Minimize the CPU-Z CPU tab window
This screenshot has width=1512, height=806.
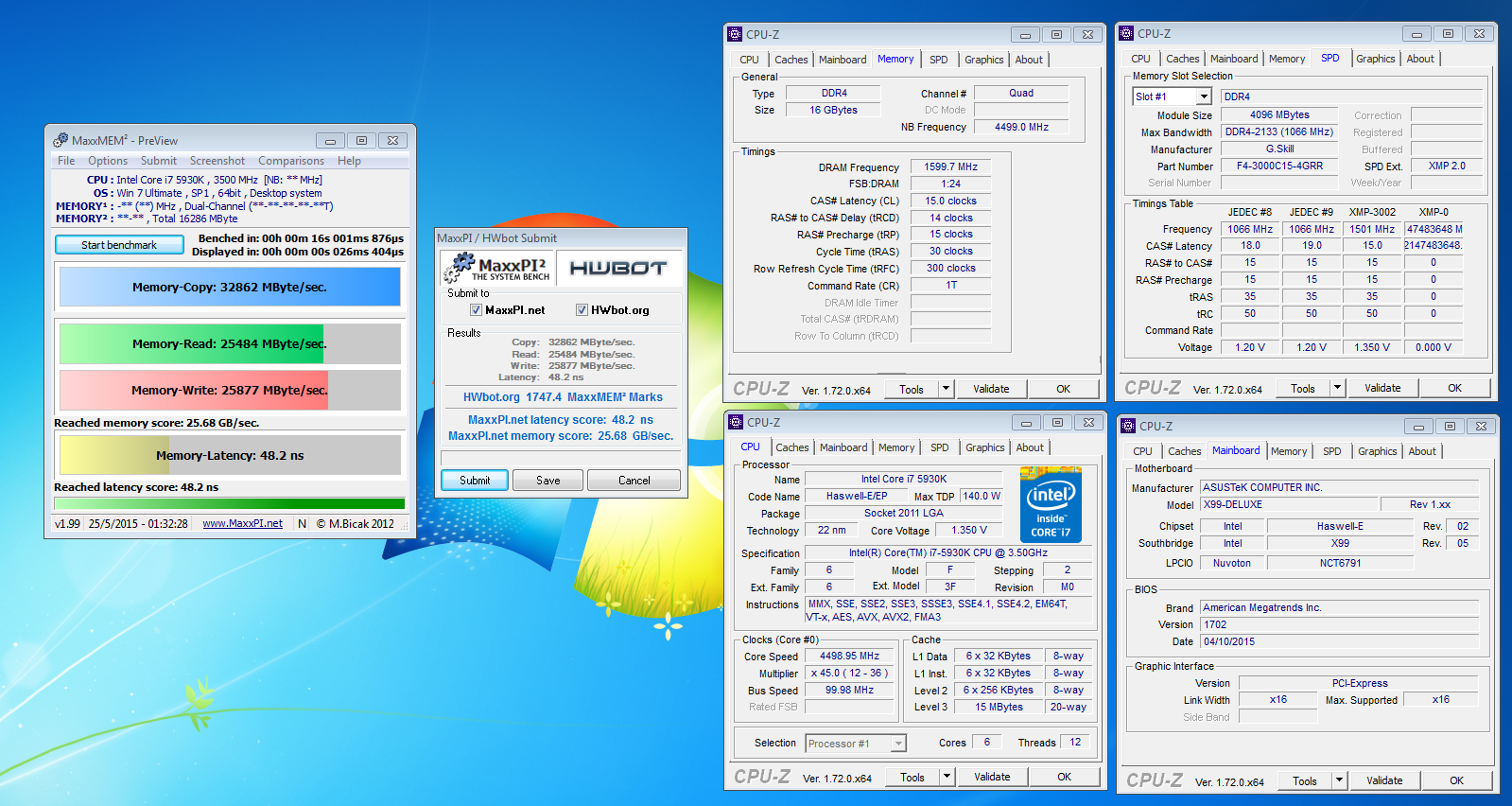coord(1026,422)
